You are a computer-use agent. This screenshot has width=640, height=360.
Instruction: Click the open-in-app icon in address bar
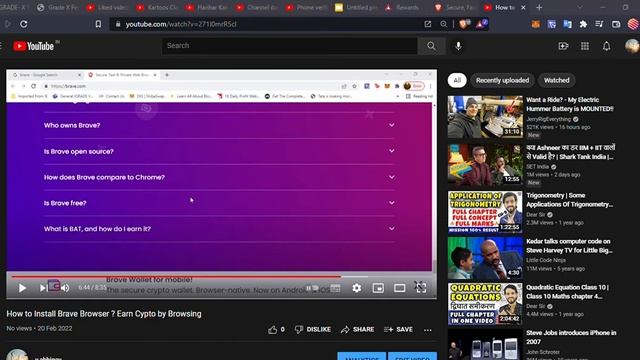click(x=428, y=24)
